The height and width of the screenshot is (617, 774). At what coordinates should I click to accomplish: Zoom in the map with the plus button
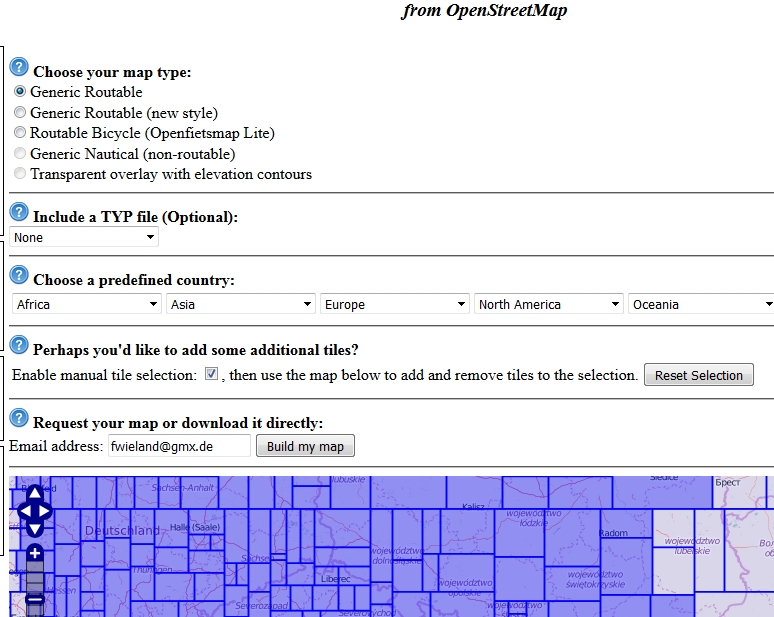click(34, 553)
